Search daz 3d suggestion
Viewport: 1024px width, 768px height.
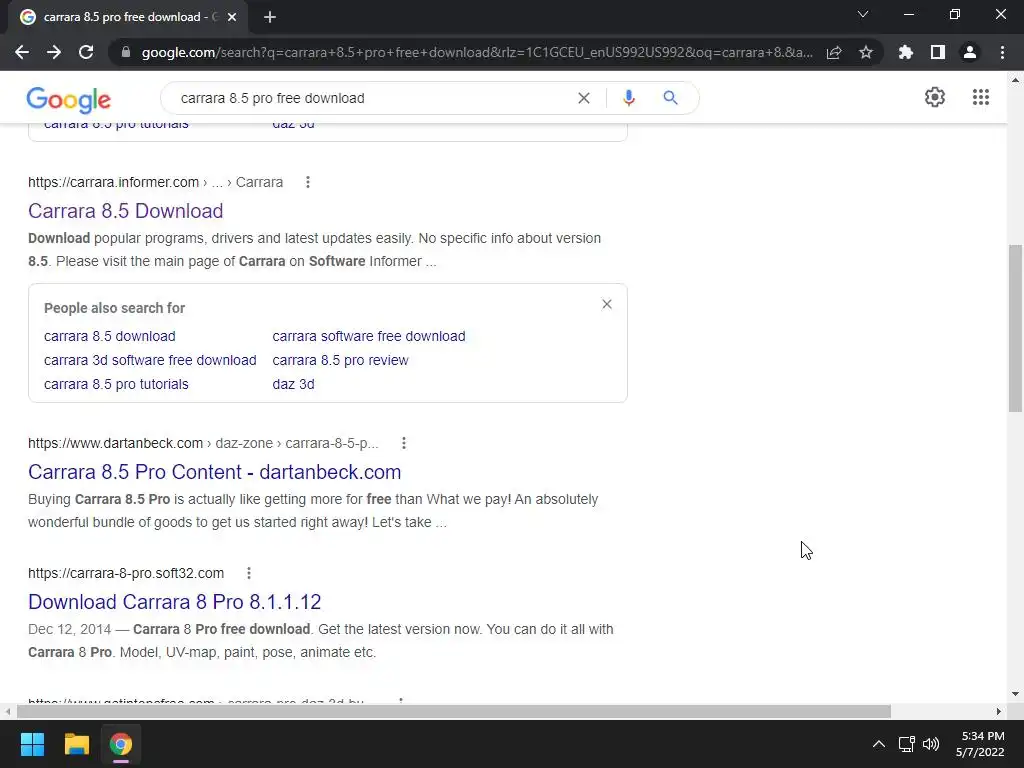(x=293, y=385)
